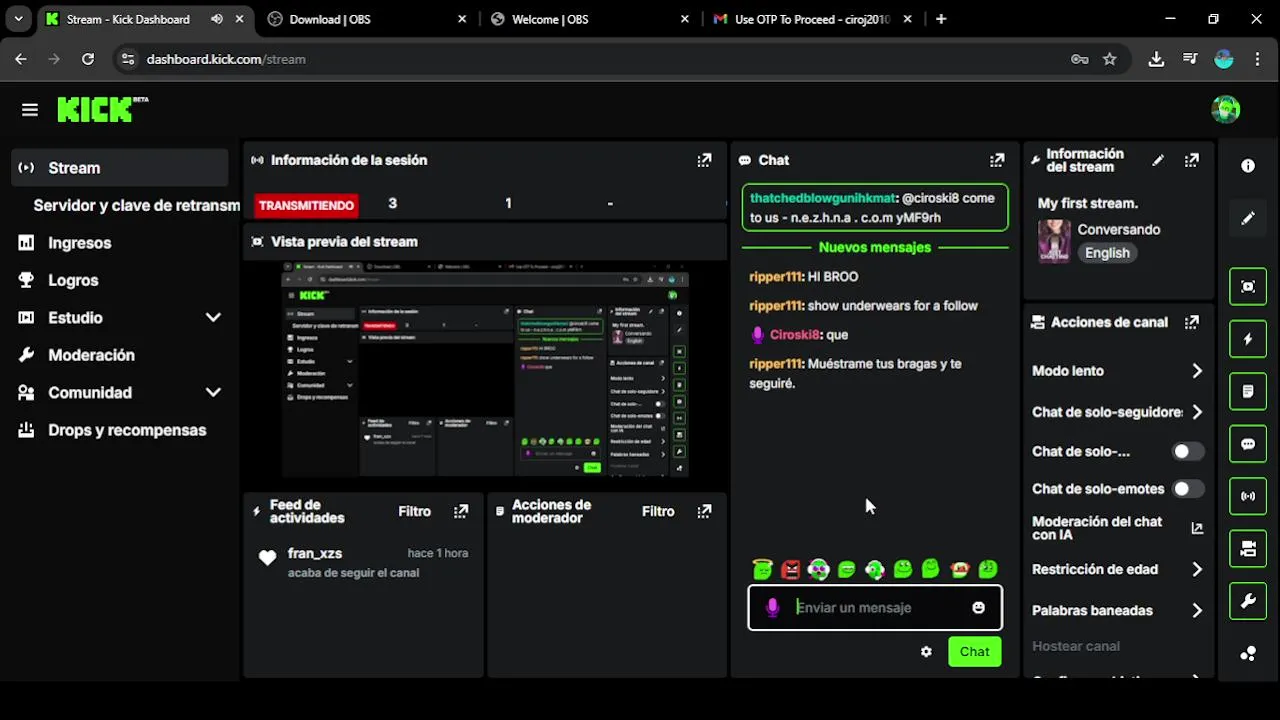This screenshot has height=720, width=1280.
Task: Open browser tab list dropdown
Action: pos(18,19)
